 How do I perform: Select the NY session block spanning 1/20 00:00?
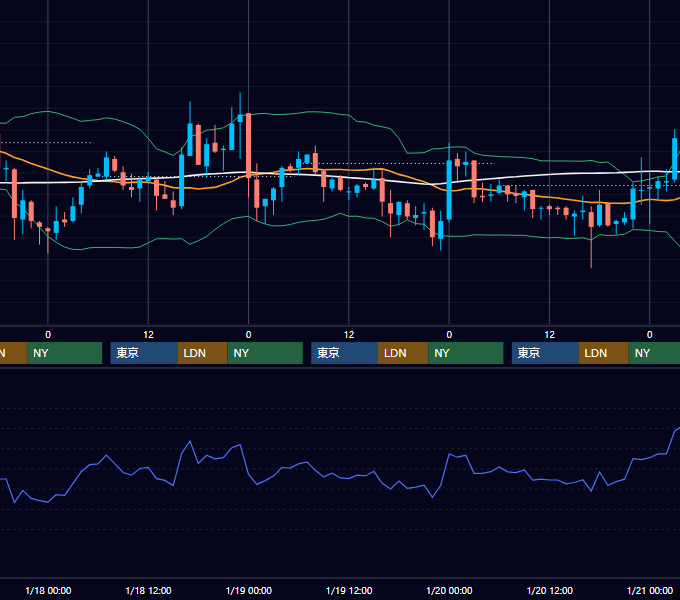tap(466, 353)
